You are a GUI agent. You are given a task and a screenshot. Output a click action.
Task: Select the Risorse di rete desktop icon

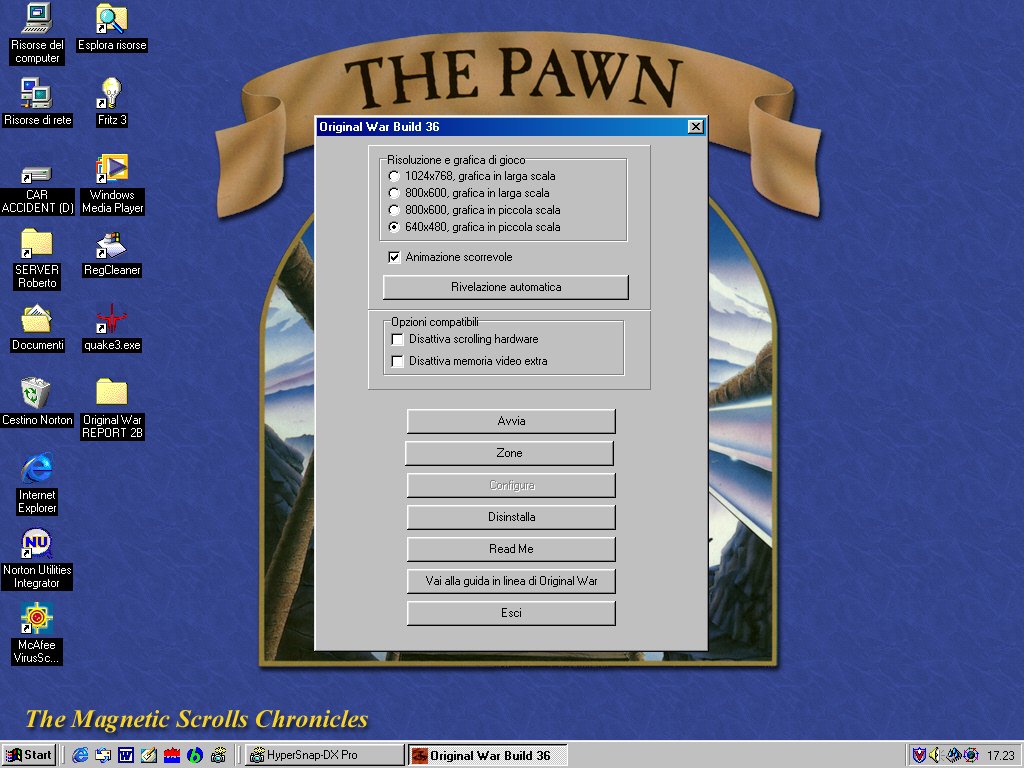(x=37, y=102)
